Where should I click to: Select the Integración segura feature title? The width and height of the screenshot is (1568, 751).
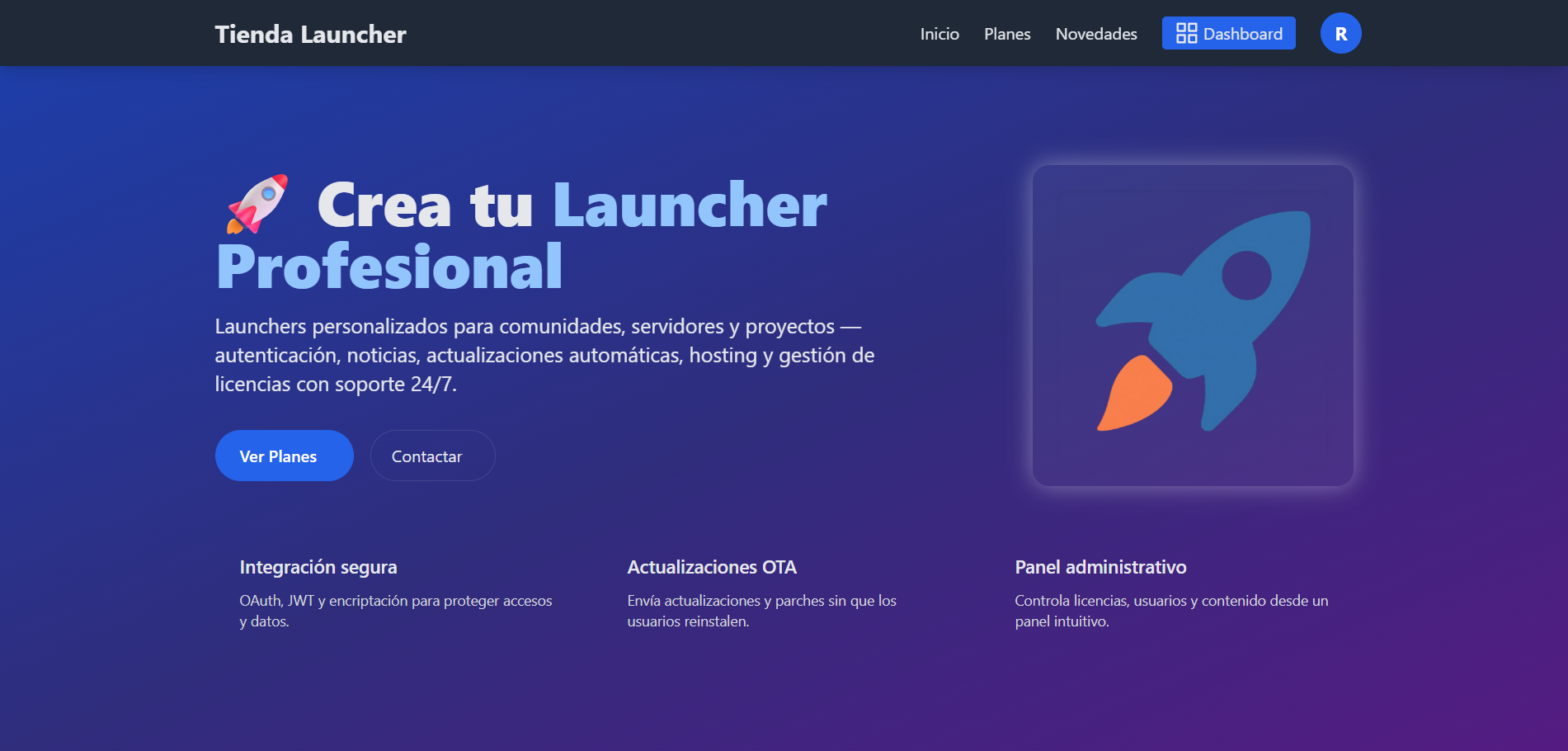pyautogui.click(x=318, y=567)
